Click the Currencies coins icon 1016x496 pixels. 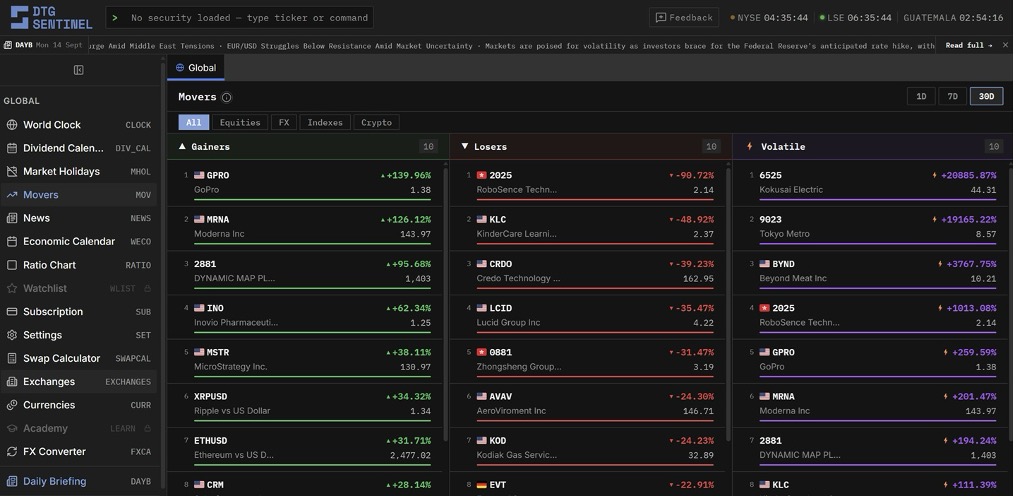(x=12, y=405)
